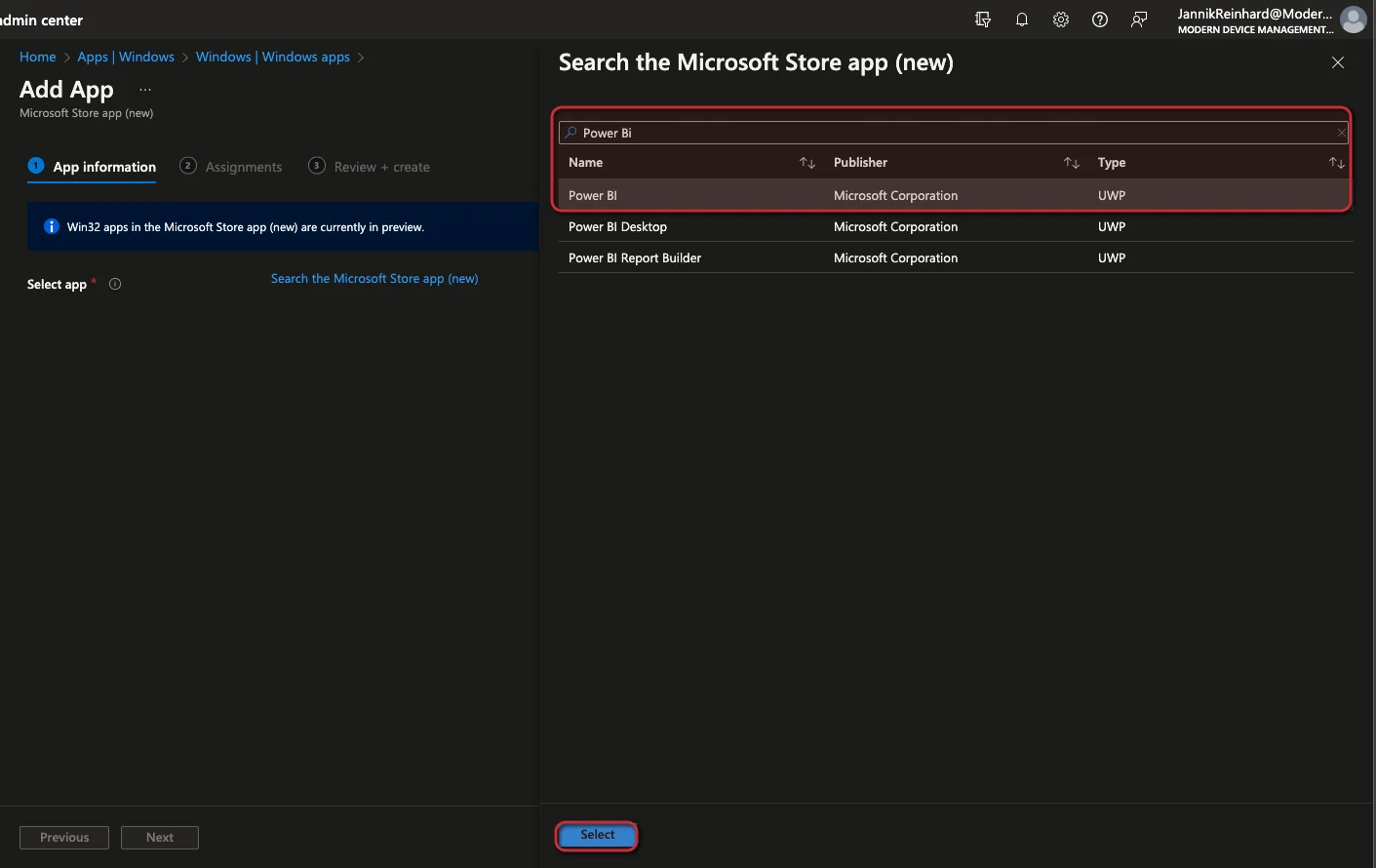Screen dimensions: 1376x868
Task: Click the publisher cell for Power BI Desktop
Action: point(895,226)
